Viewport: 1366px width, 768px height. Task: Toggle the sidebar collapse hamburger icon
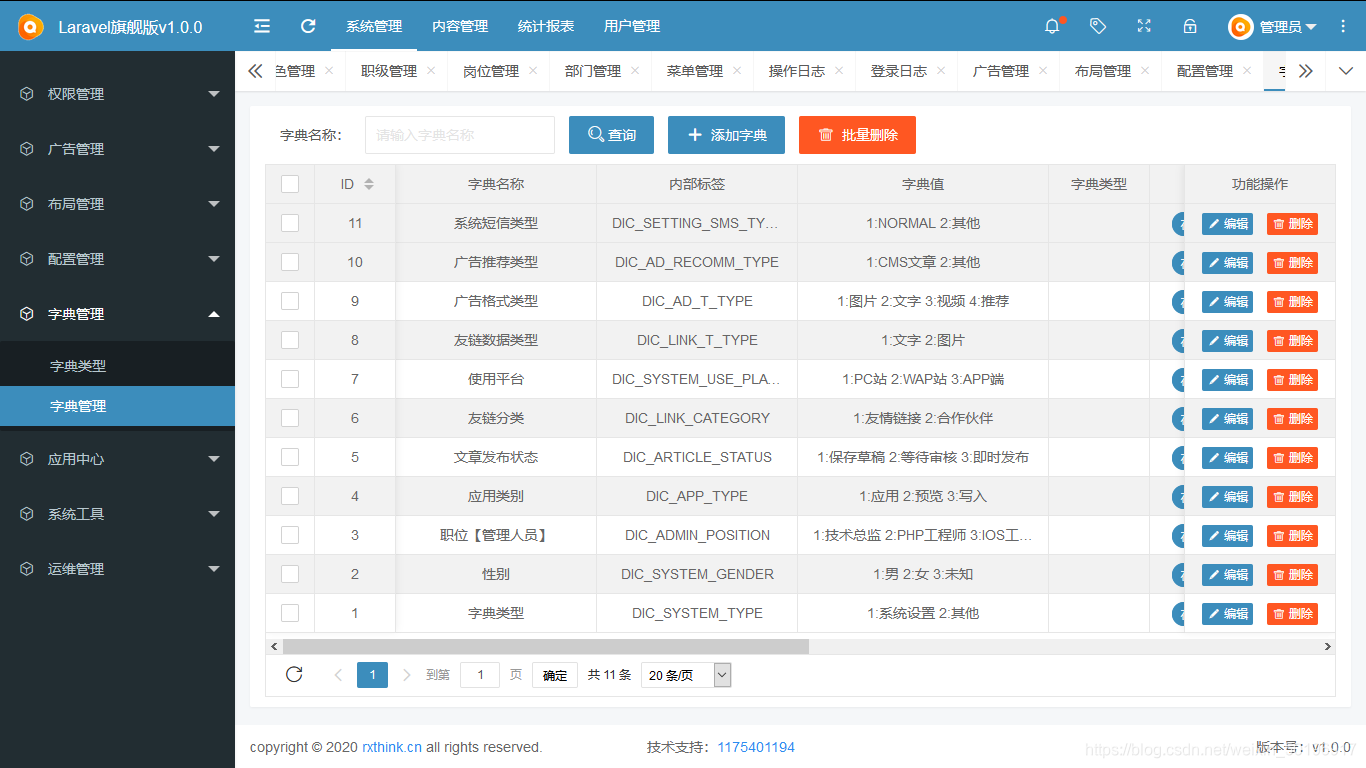tap(262, 26)
